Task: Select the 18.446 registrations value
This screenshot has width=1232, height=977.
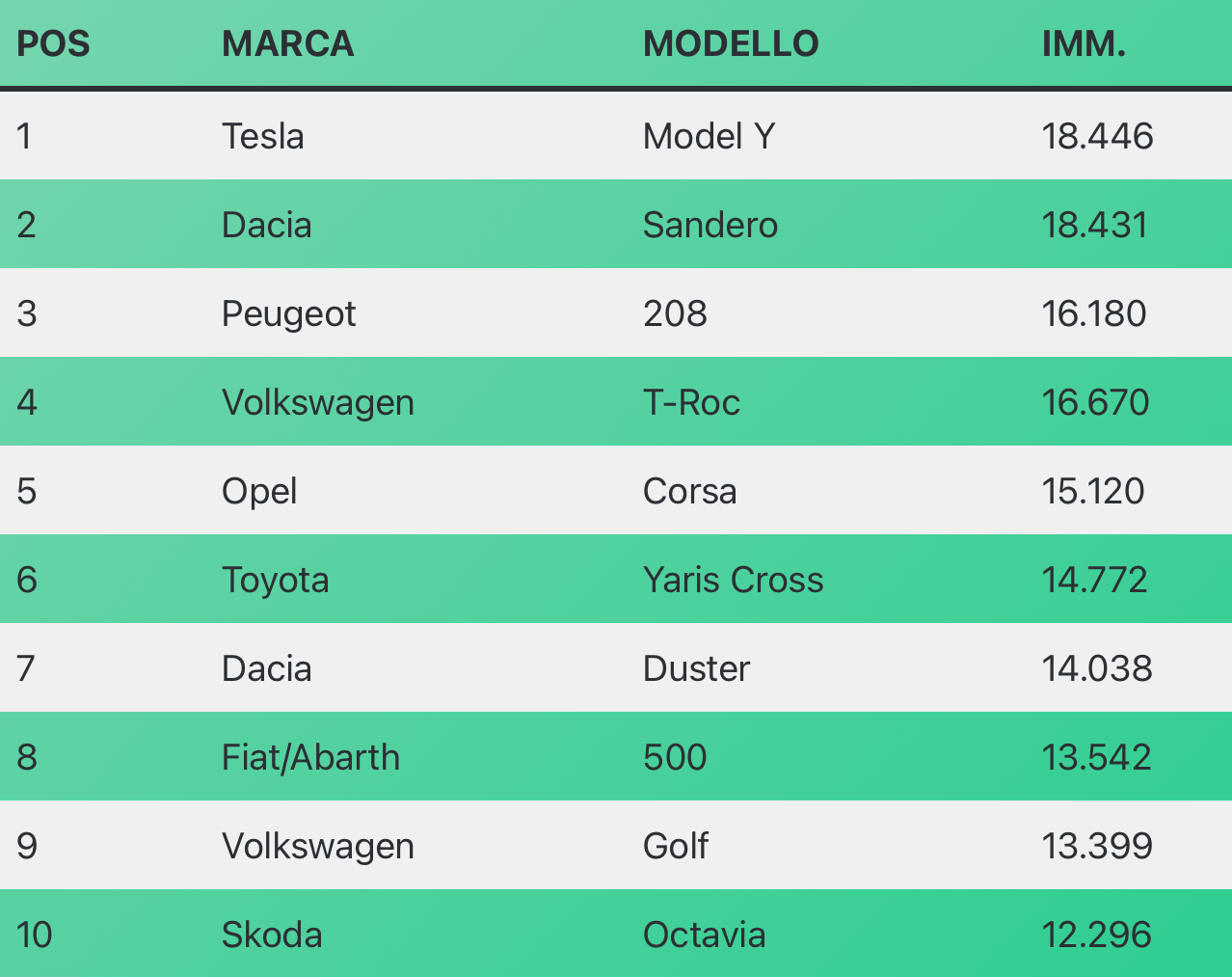Action: point(1097,136)
